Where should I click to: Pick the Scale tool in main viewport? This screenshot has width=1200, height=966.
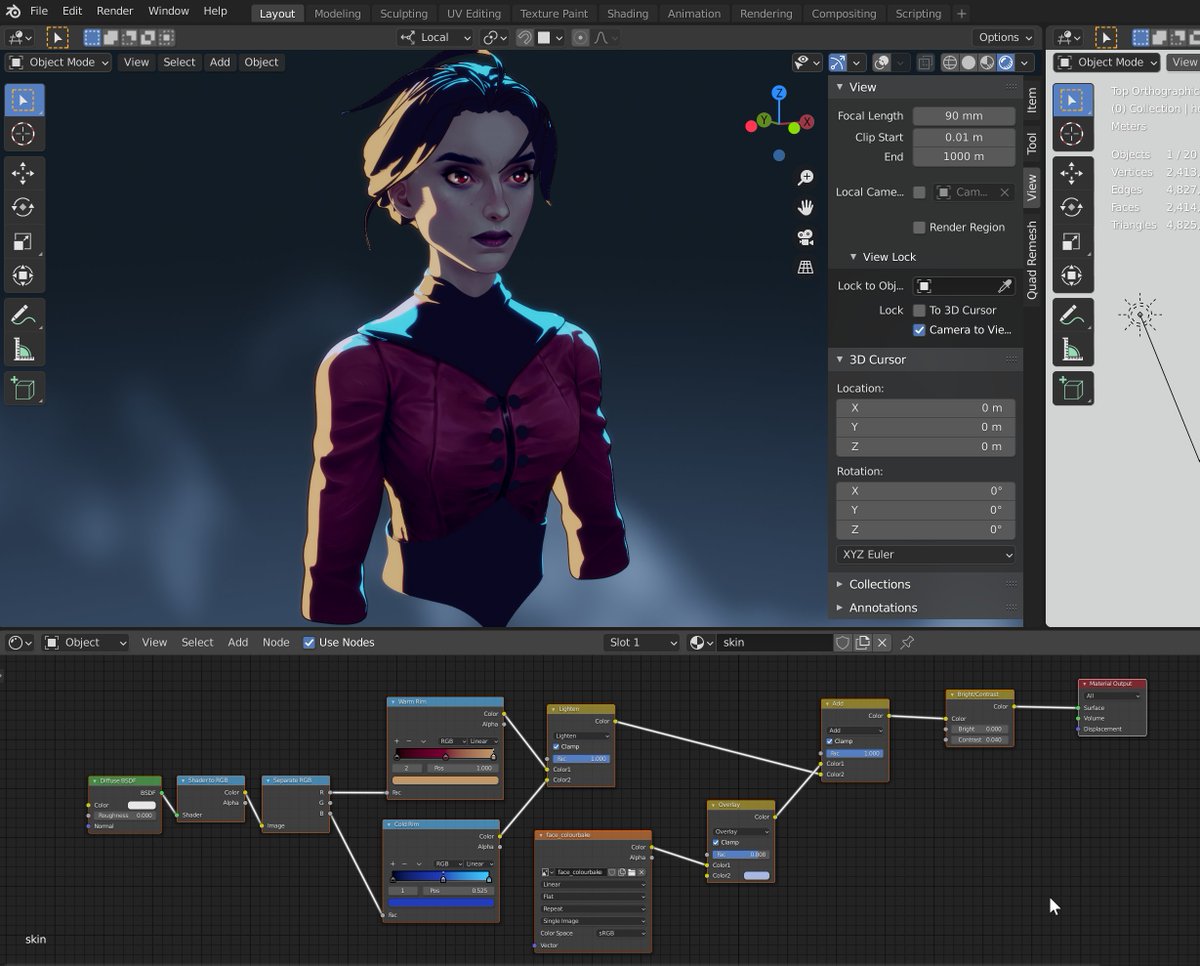23,241
